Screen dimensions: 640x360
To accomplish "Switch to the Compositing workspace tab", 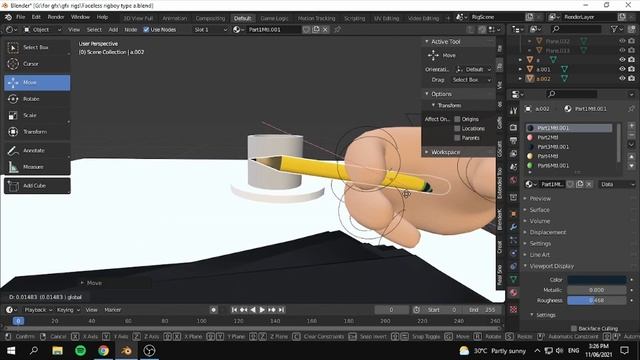I will pos(210,18).
